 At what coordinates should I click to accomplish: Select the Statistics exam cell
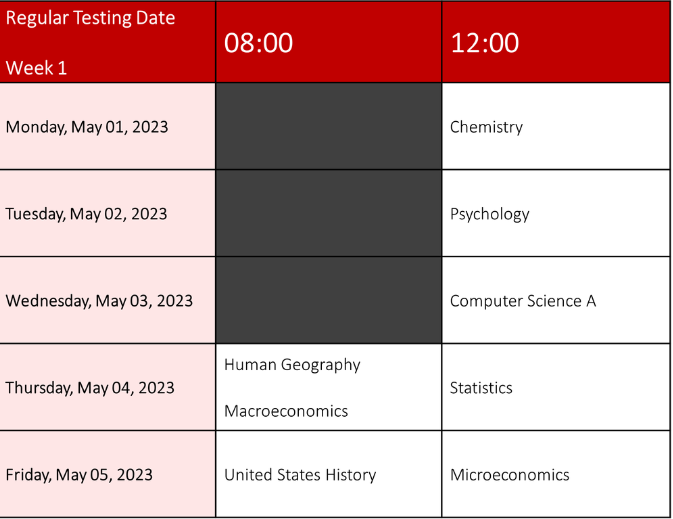[556, 387]
